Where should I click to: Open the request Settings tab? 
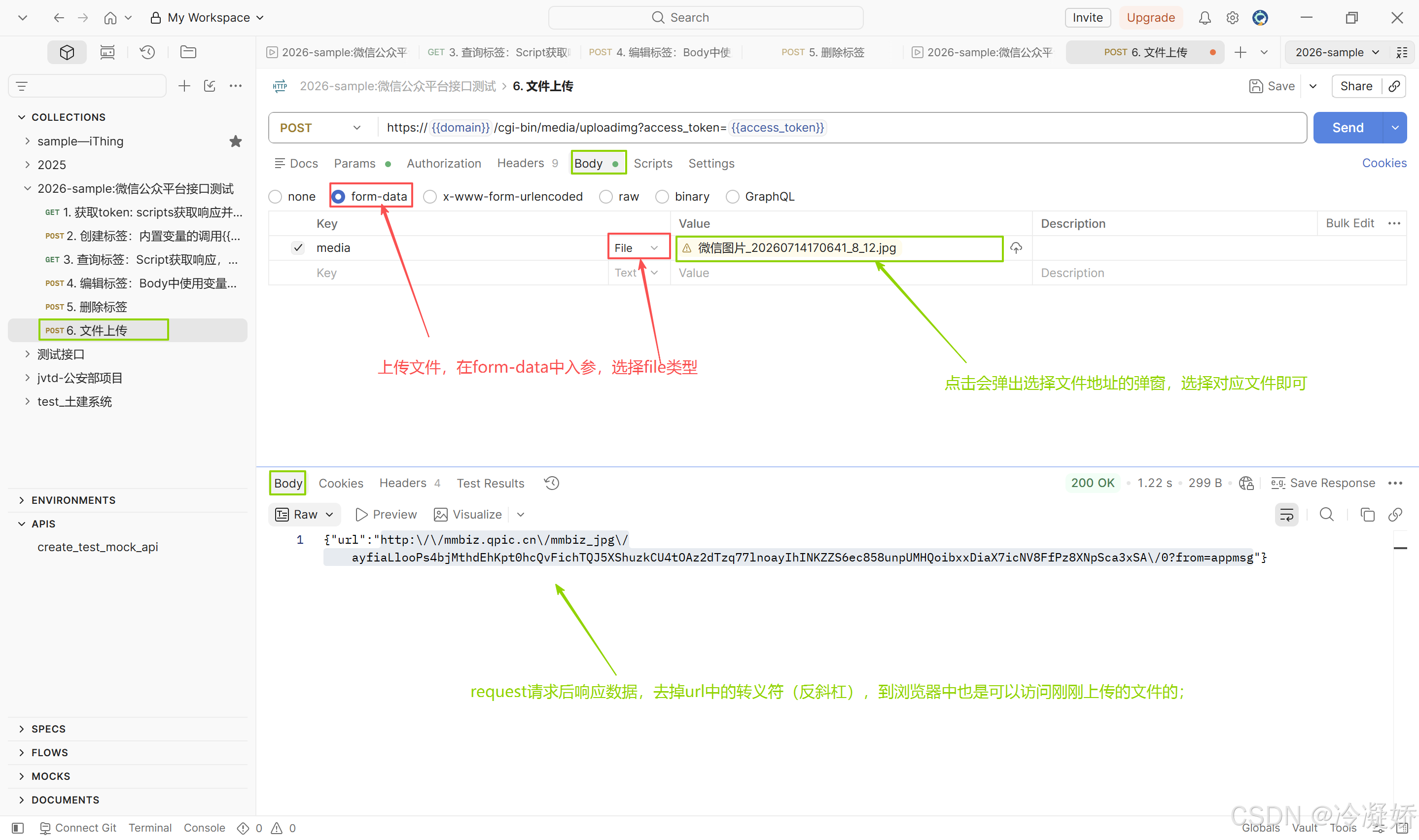[711, 164]
